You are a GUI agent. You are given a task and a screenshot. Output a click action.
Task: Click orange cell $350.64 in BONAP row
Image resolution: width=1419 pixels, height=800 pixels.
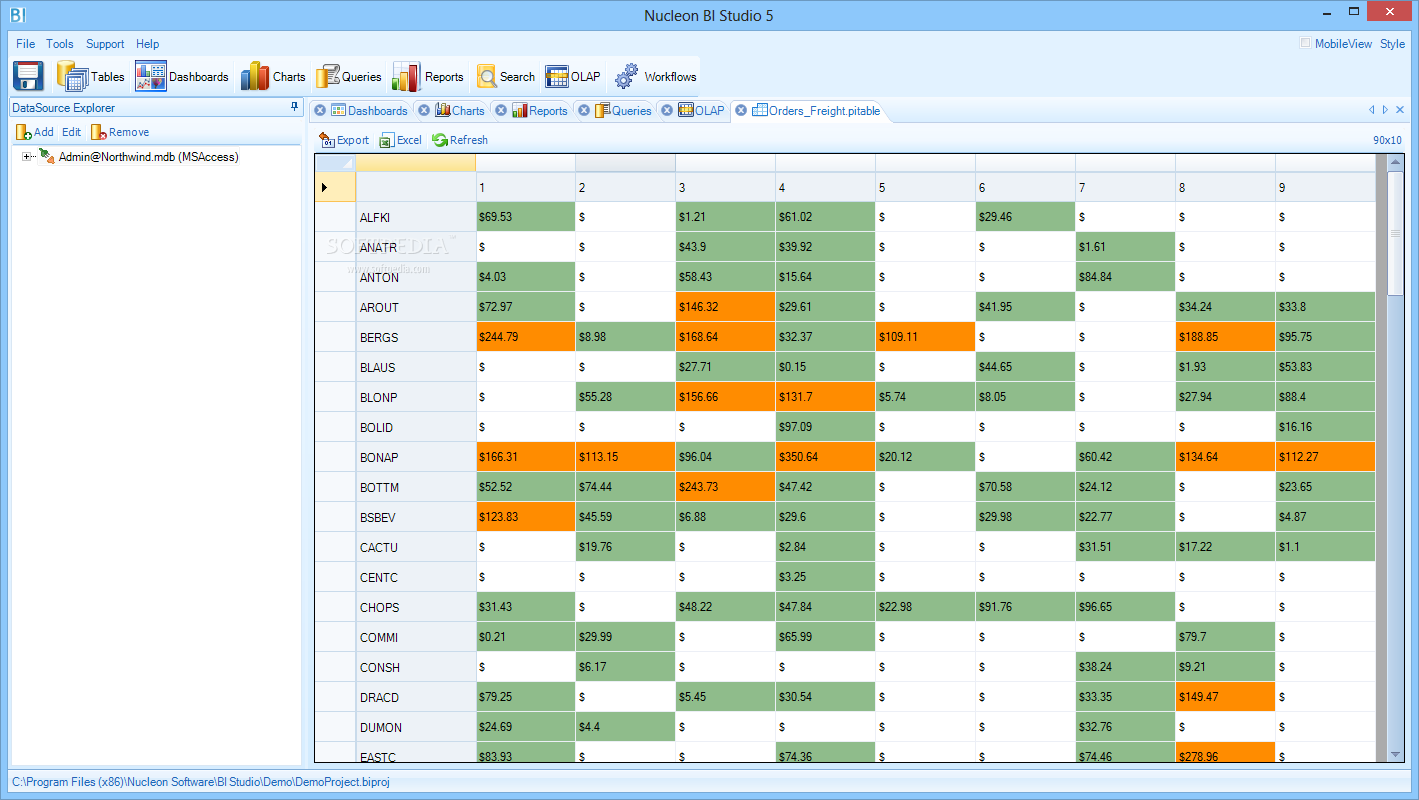[826, 457]
